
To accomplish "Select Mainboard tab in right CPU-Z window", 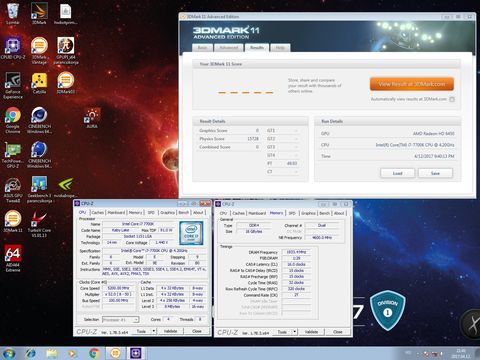I will click(x=257, y=213).
